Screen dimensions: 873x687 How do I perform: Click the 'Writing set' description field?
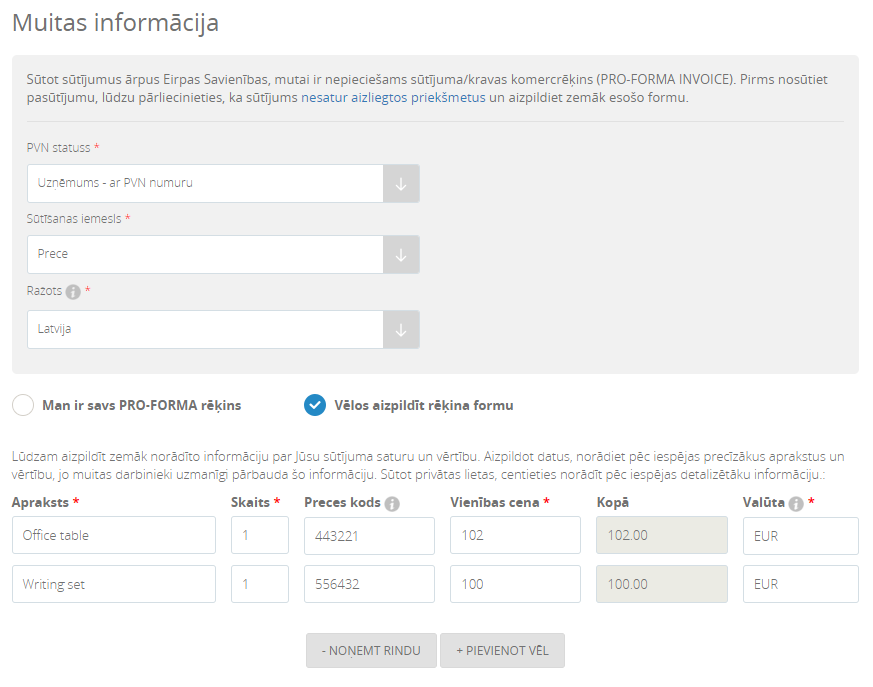point(114,584)
